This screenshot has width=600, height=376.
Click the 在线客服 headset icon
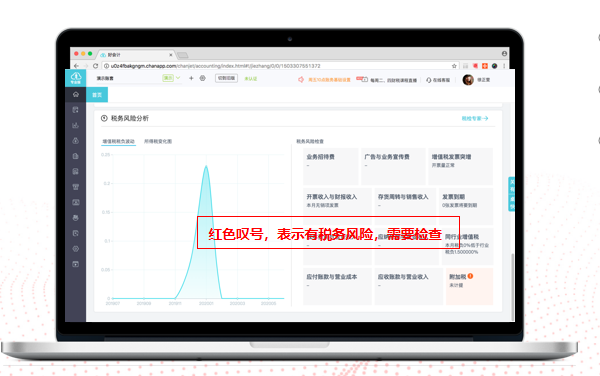429,80
